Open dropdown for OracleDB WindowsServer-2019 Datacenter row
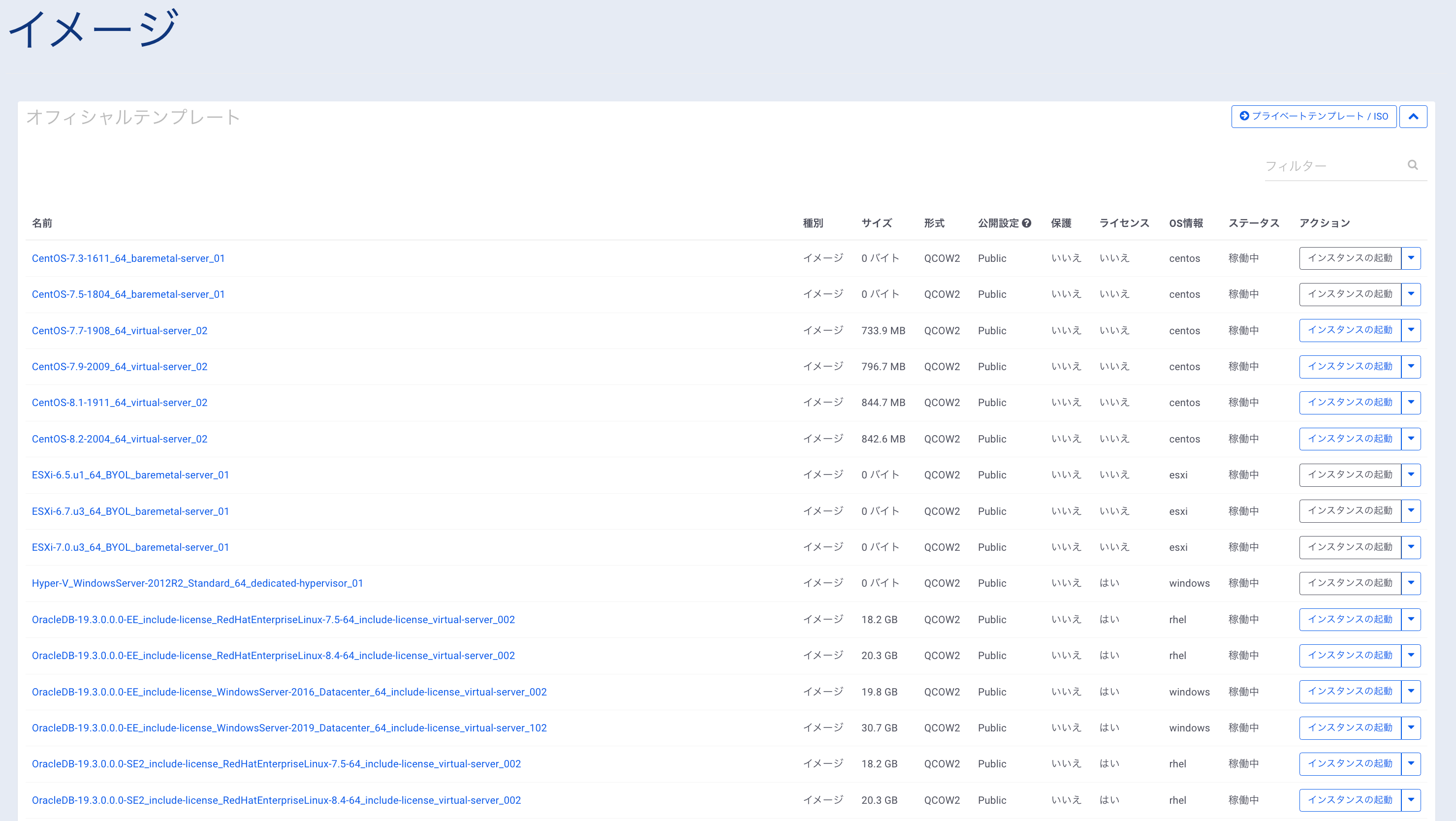Screen dimensions: 1456x821 tap(1411, 728)
